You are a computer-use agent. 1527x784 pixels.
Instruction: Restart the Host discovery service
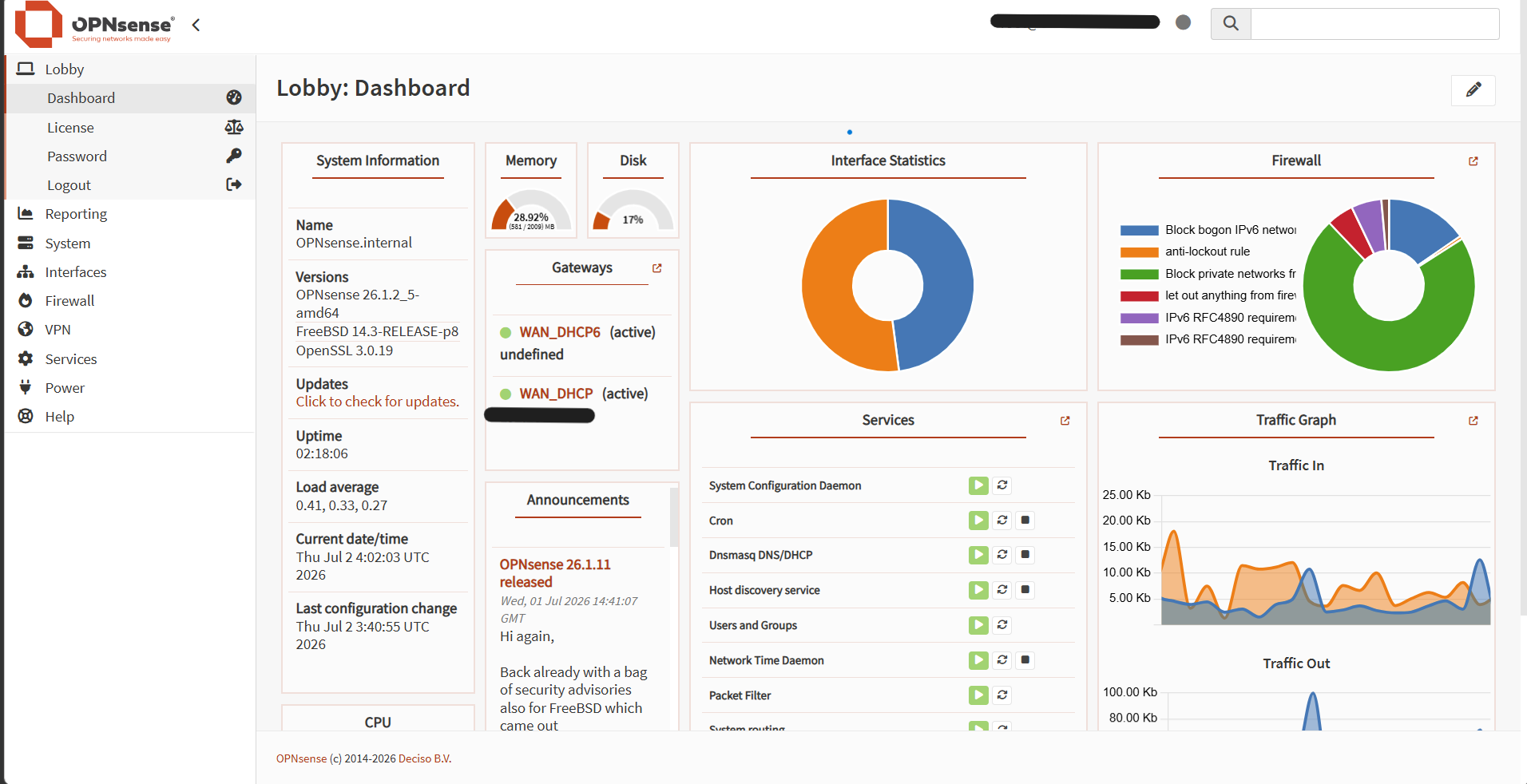(1002, 590)
